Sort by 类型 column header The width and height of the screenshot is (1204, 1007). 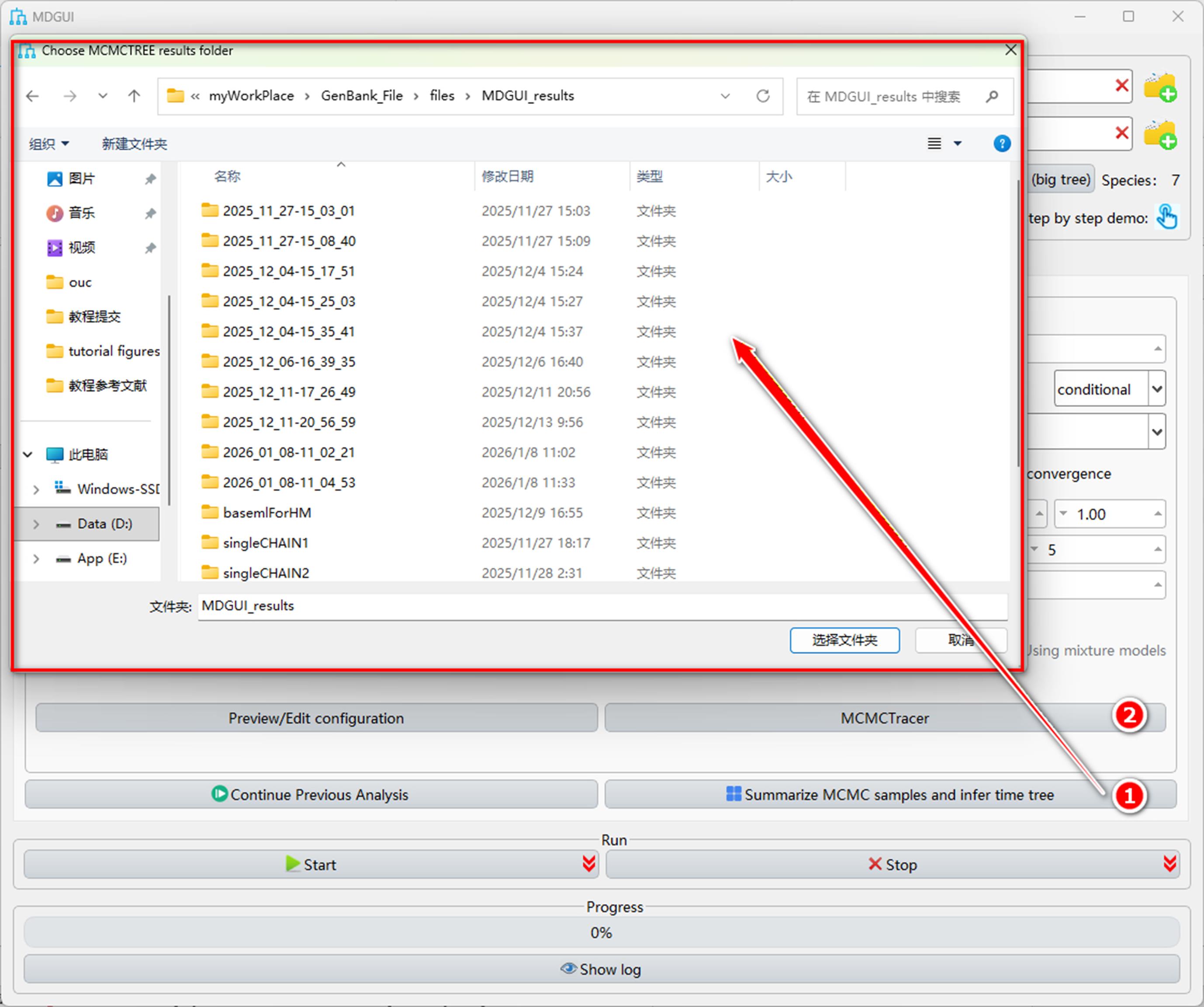(650, 176)
